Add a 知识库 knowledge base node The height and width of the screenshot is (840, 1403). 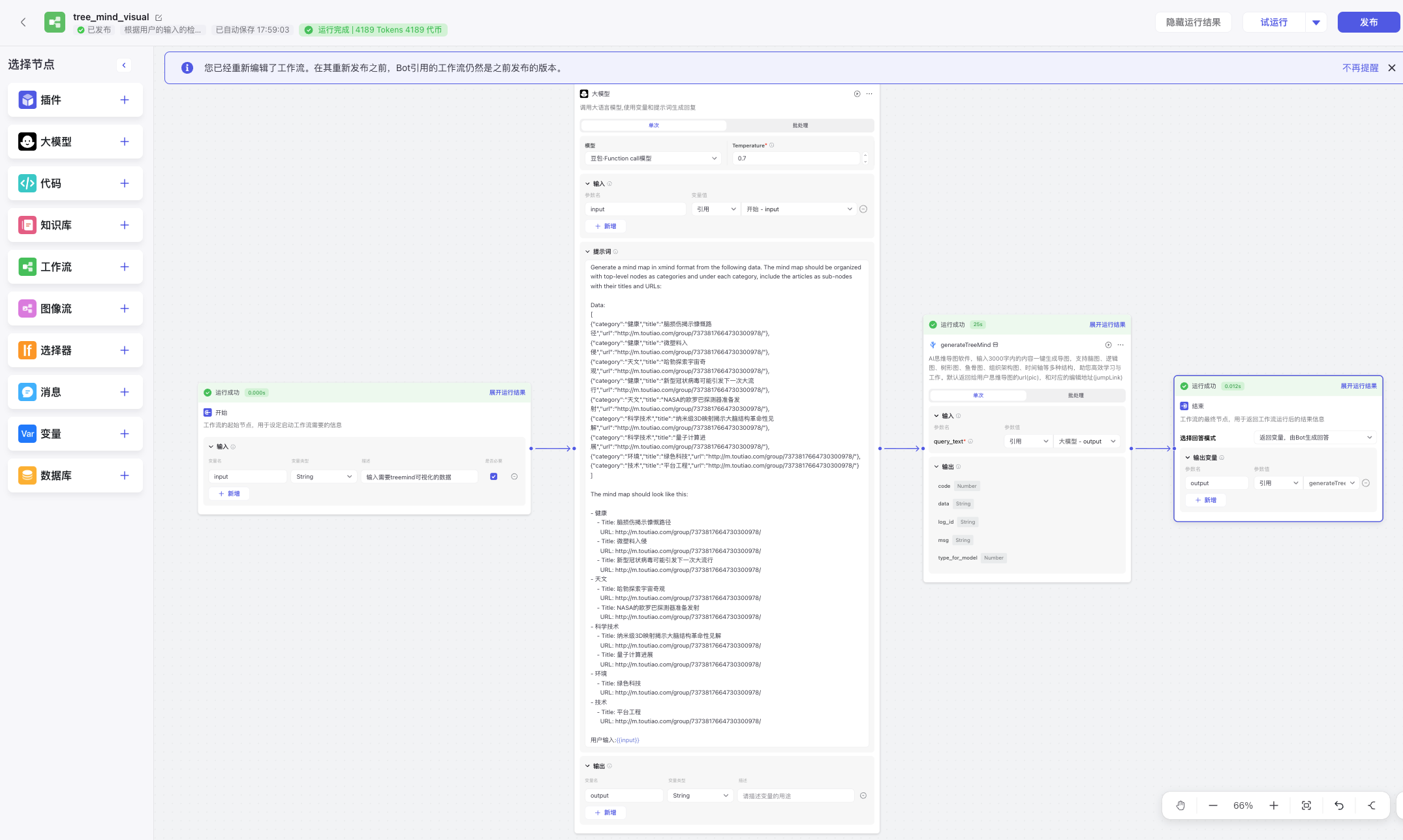click(125, 225)
